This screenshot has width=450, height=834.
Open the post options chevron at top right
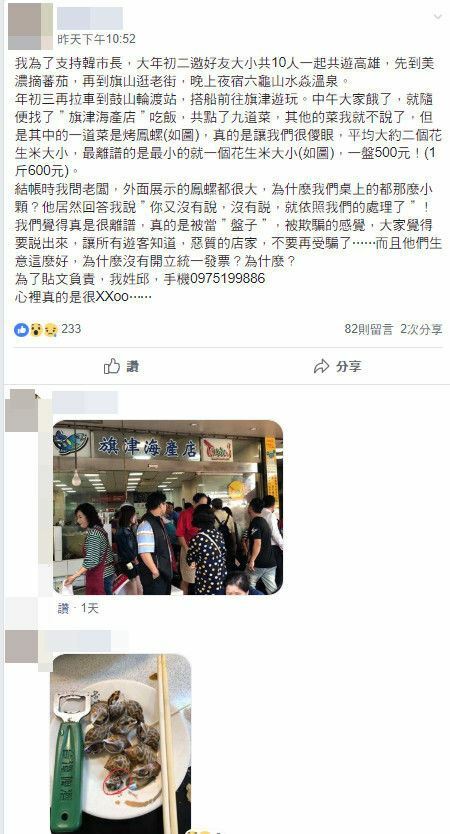pos(437,16)
